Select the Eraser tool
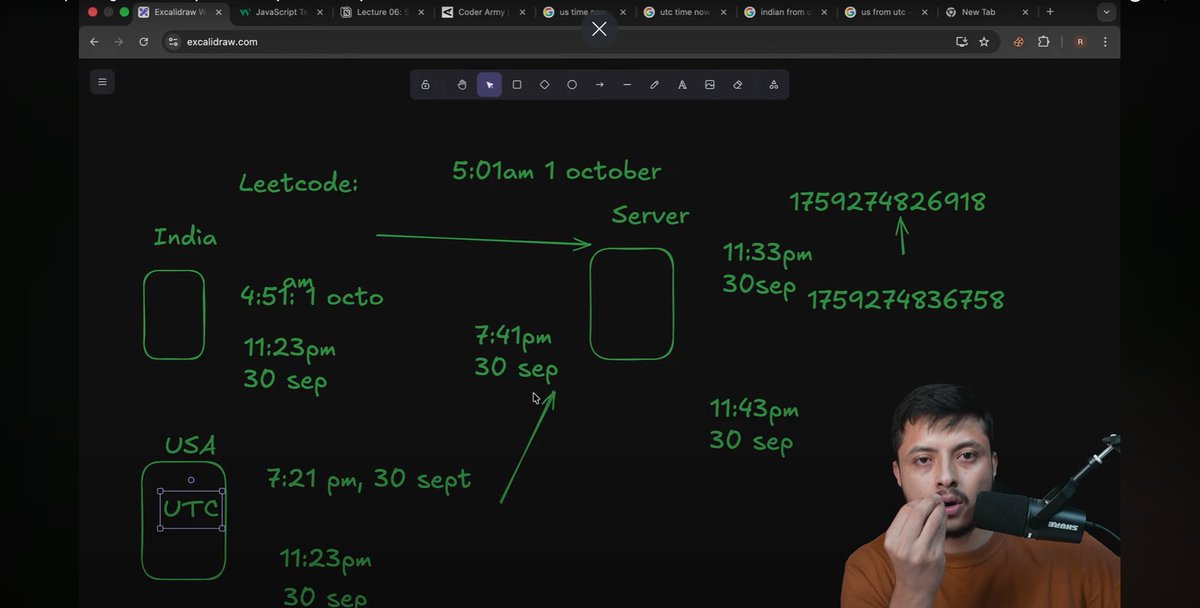This screenshot has height=608, width=1200. (738, 85)
